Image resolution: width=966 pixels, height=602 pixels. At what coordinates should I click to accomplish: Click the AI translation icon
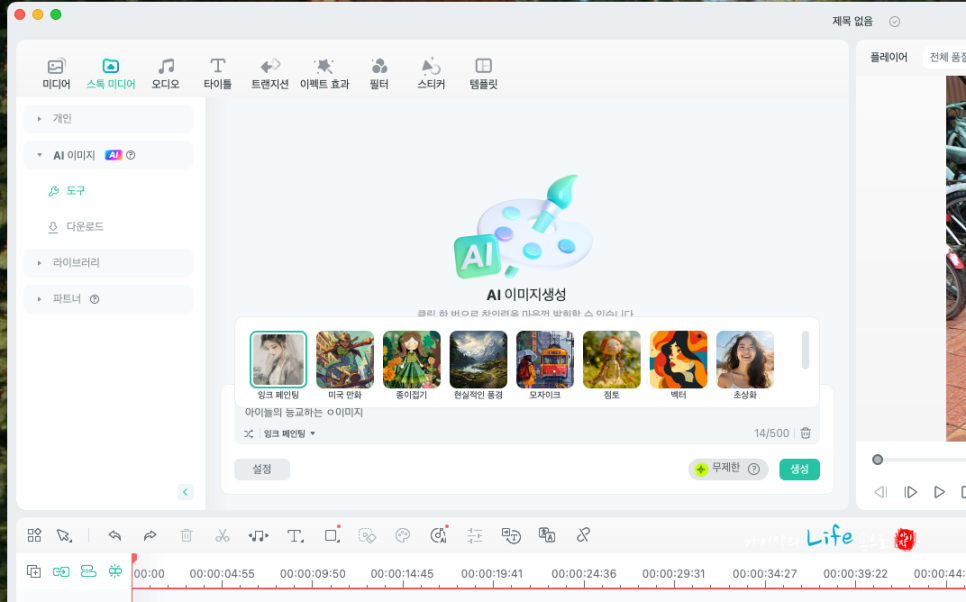[x=546, y=535]
